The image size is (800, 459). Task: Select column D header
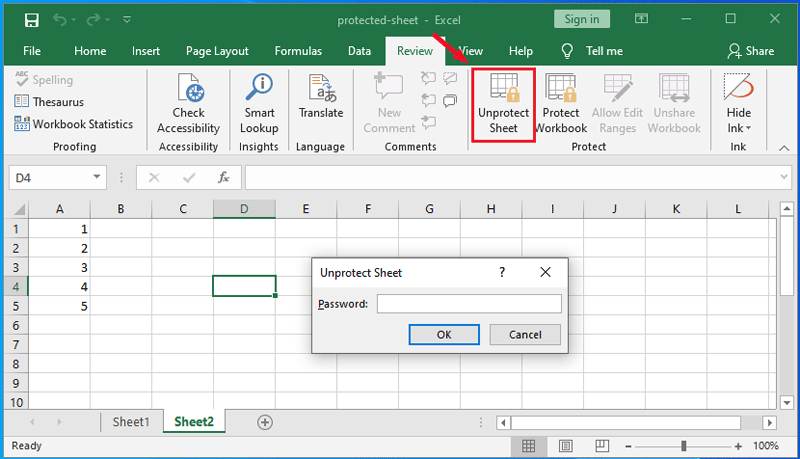[x=244, y=209]
